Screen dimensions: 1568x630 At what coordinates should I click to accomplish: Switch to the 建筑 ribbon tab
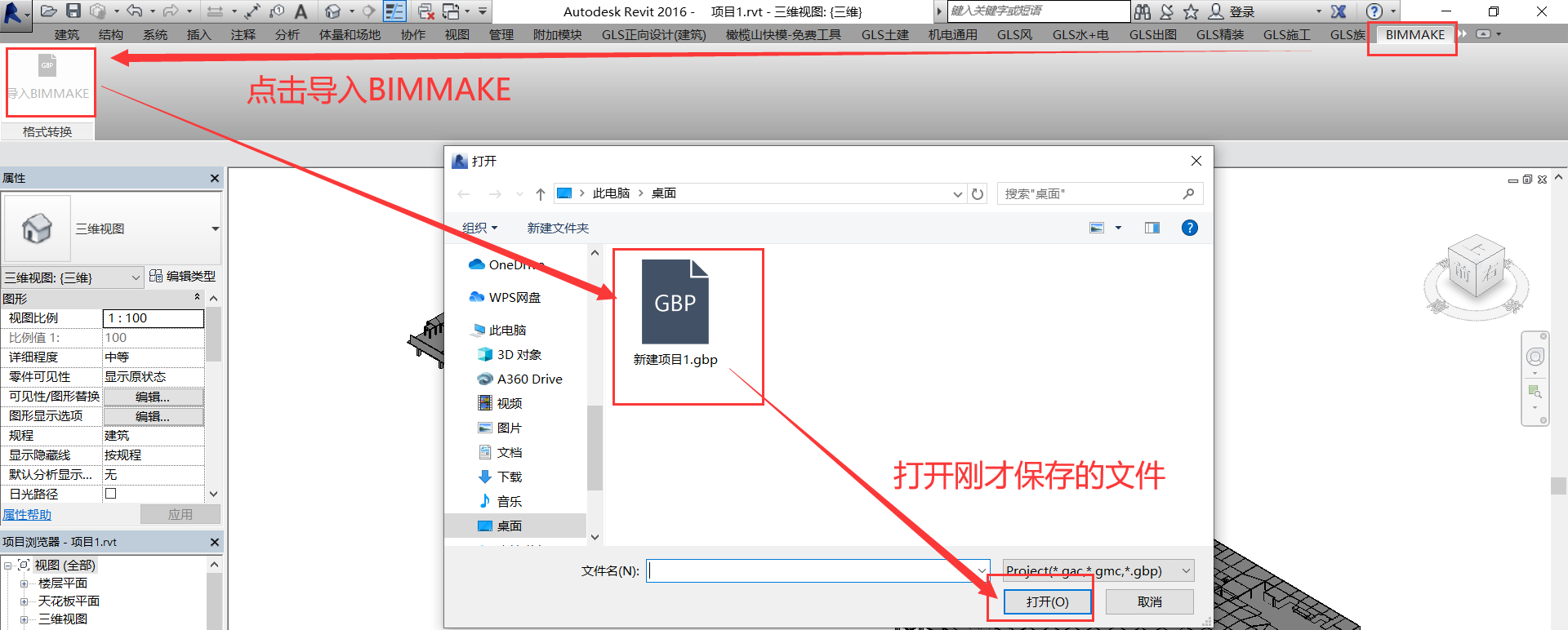tap(67, 34)
